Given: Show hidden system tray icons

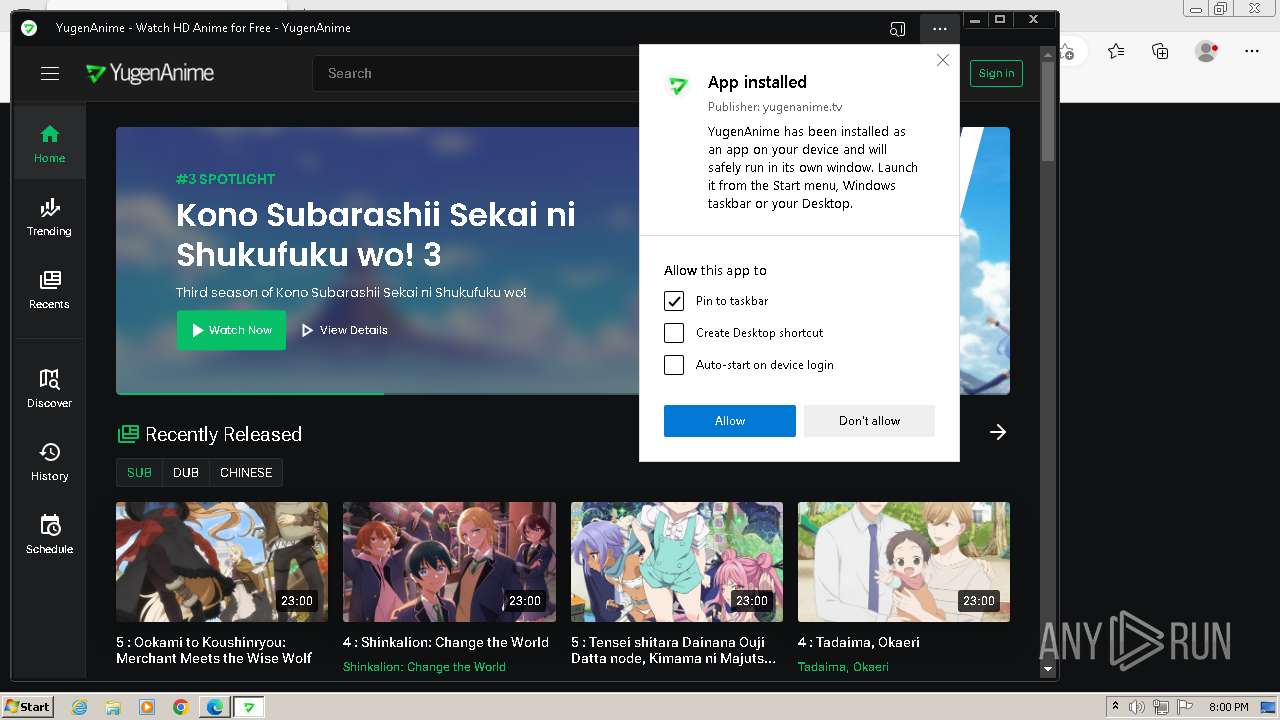Looking at the screenshot, I should [x=1115, y=707].
